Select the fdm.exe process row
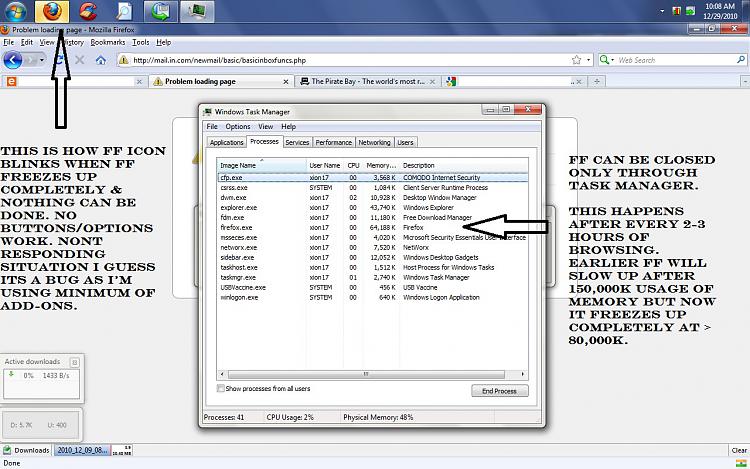 (373, 218)
